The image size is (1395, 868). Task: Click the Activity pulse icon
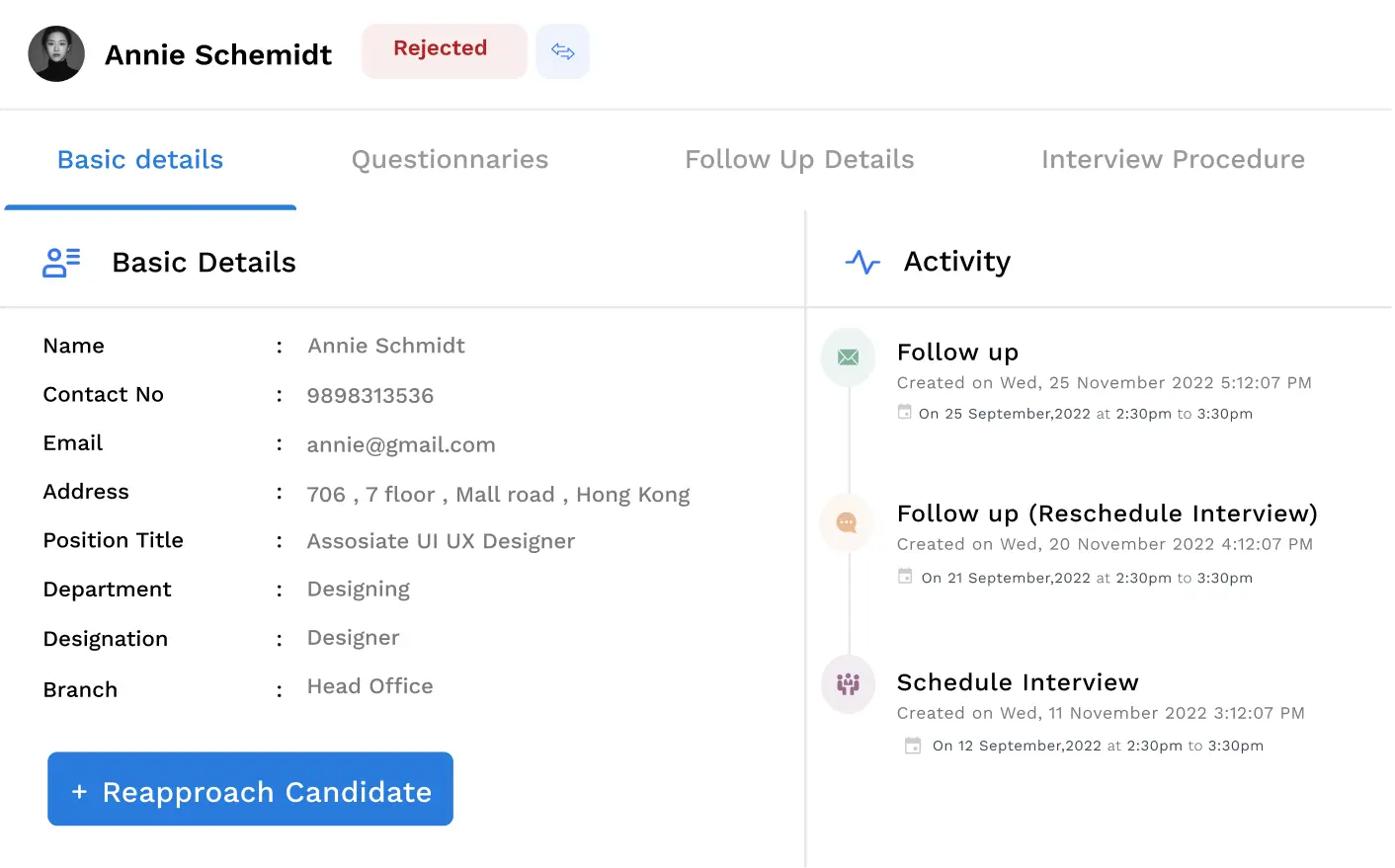[x=862, y=262]
